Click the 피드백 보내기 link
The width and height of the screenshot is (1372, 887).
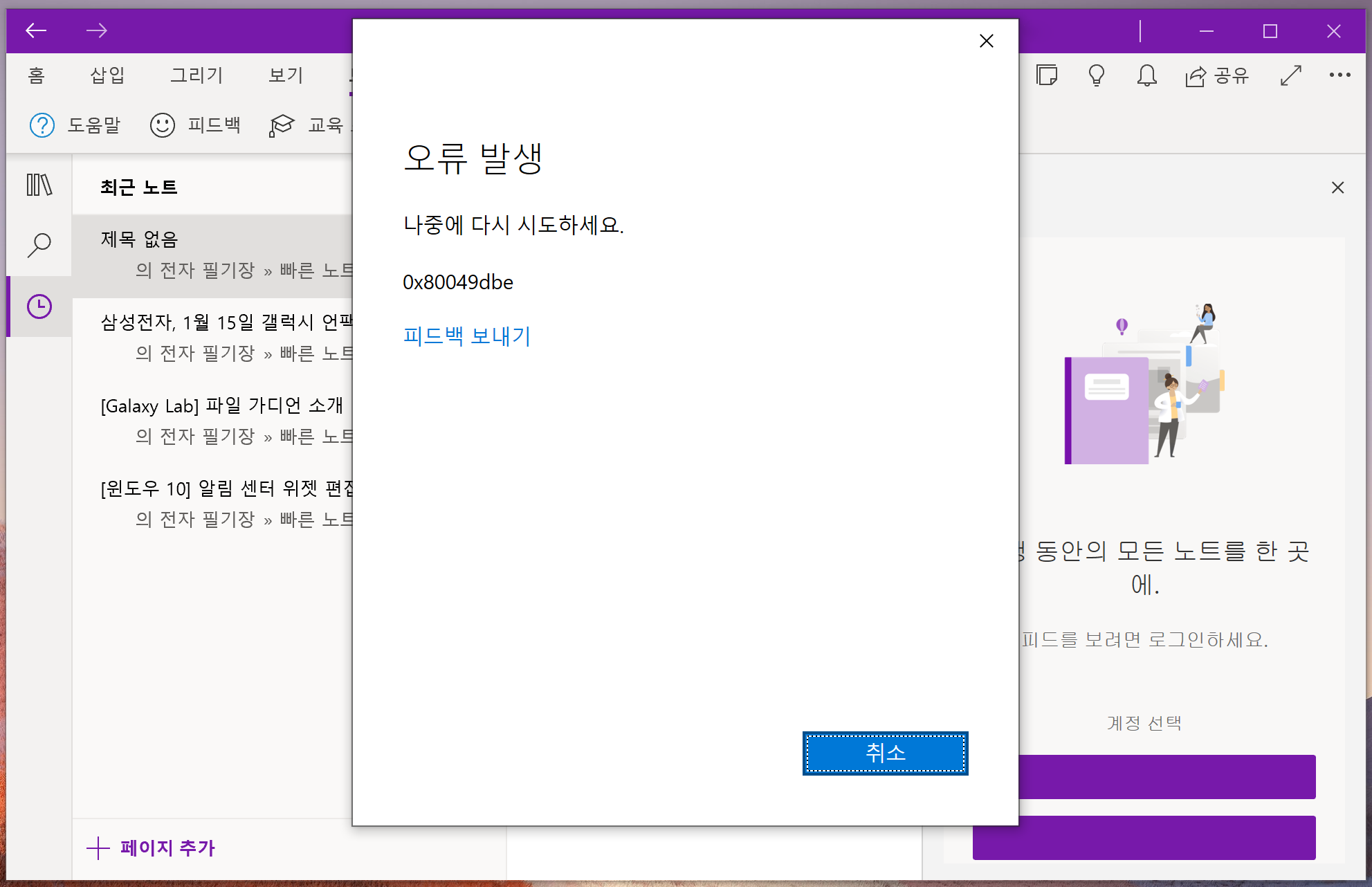pyautogui.click(x=467, y=336)
